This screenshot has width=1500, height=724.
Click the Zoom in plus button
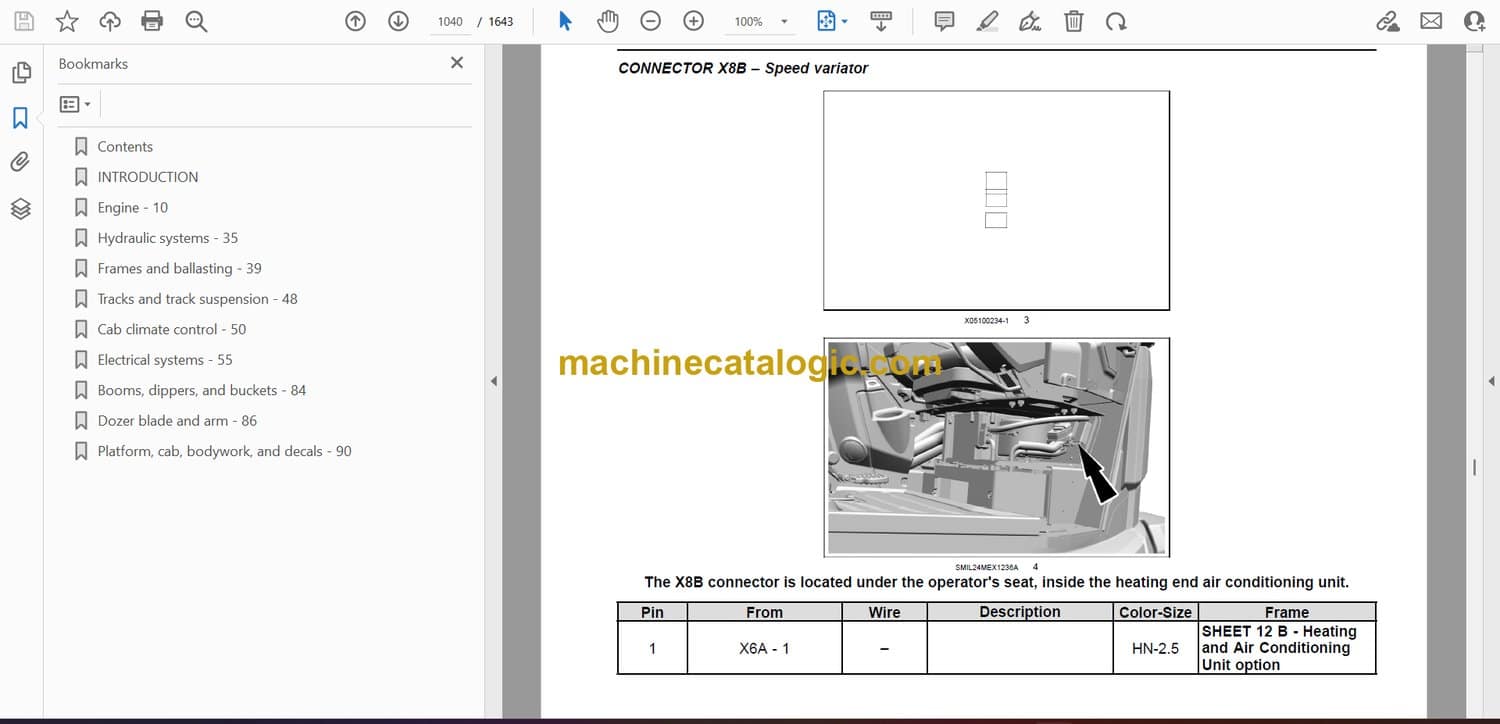[x=693, y=21]
